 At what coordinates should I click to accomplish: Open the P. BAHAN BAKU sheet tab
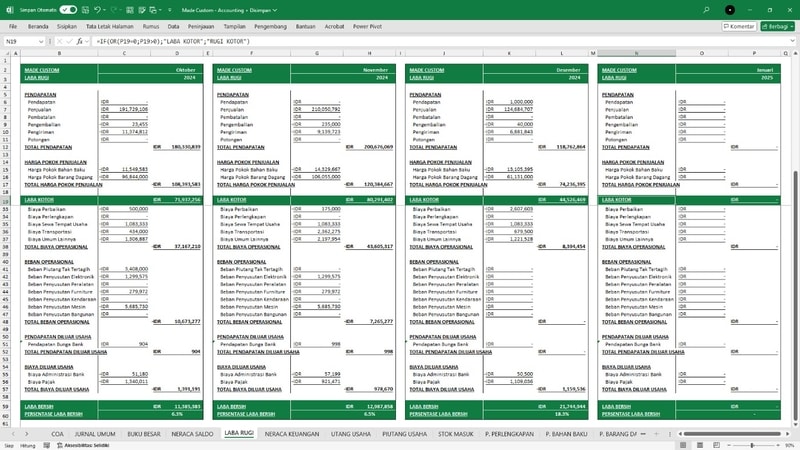pos(566,434)
